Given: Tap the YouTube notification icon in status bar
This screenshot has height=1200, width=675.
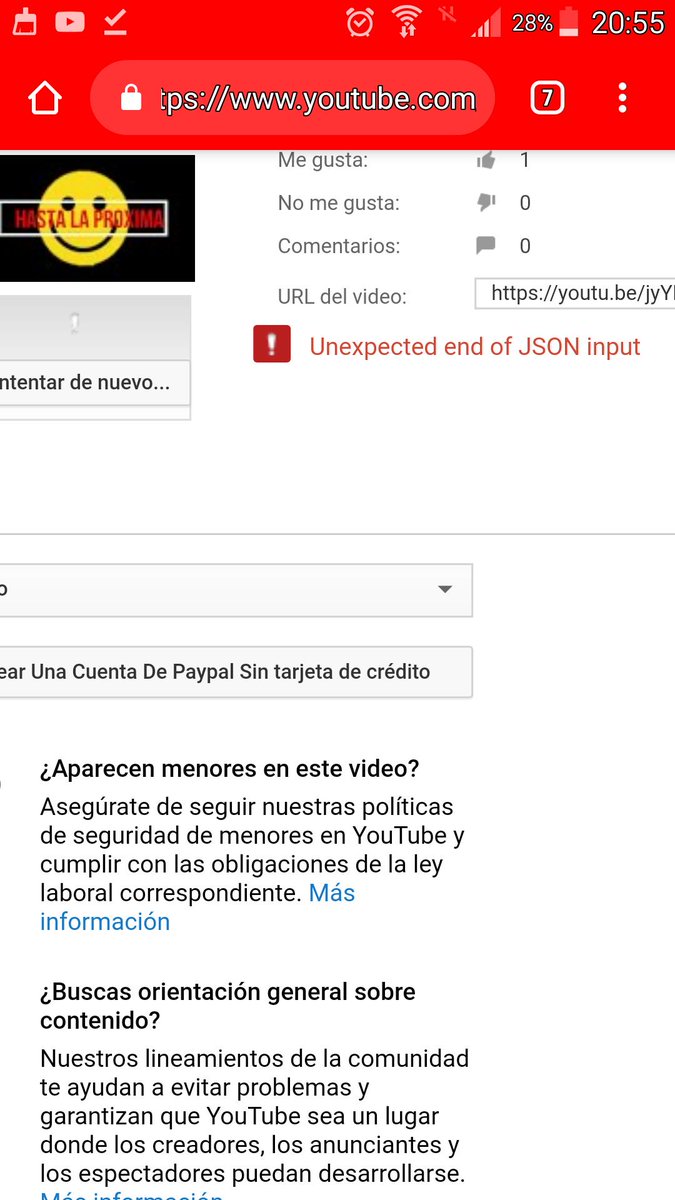Looking at the screenshot, I should [70, 21].
